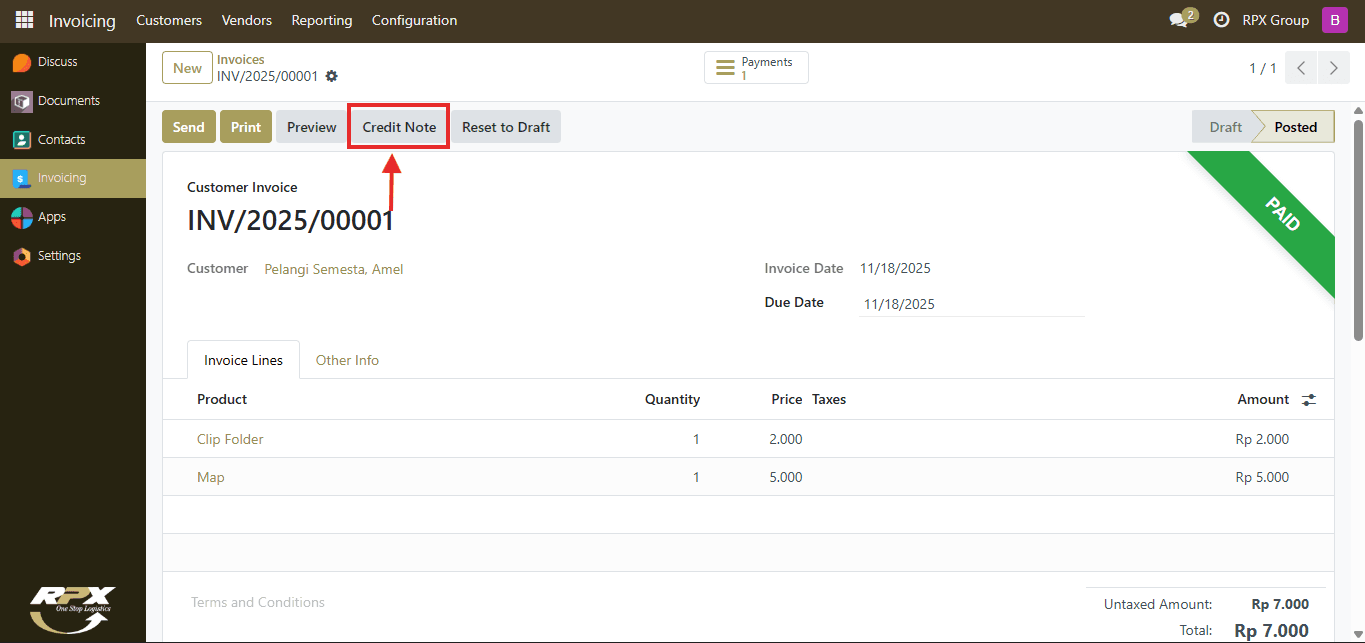Click the Untaxed Amount Rp 7.000 value
Viewport: 1365px width, 643px height.
click(1280, 604)
